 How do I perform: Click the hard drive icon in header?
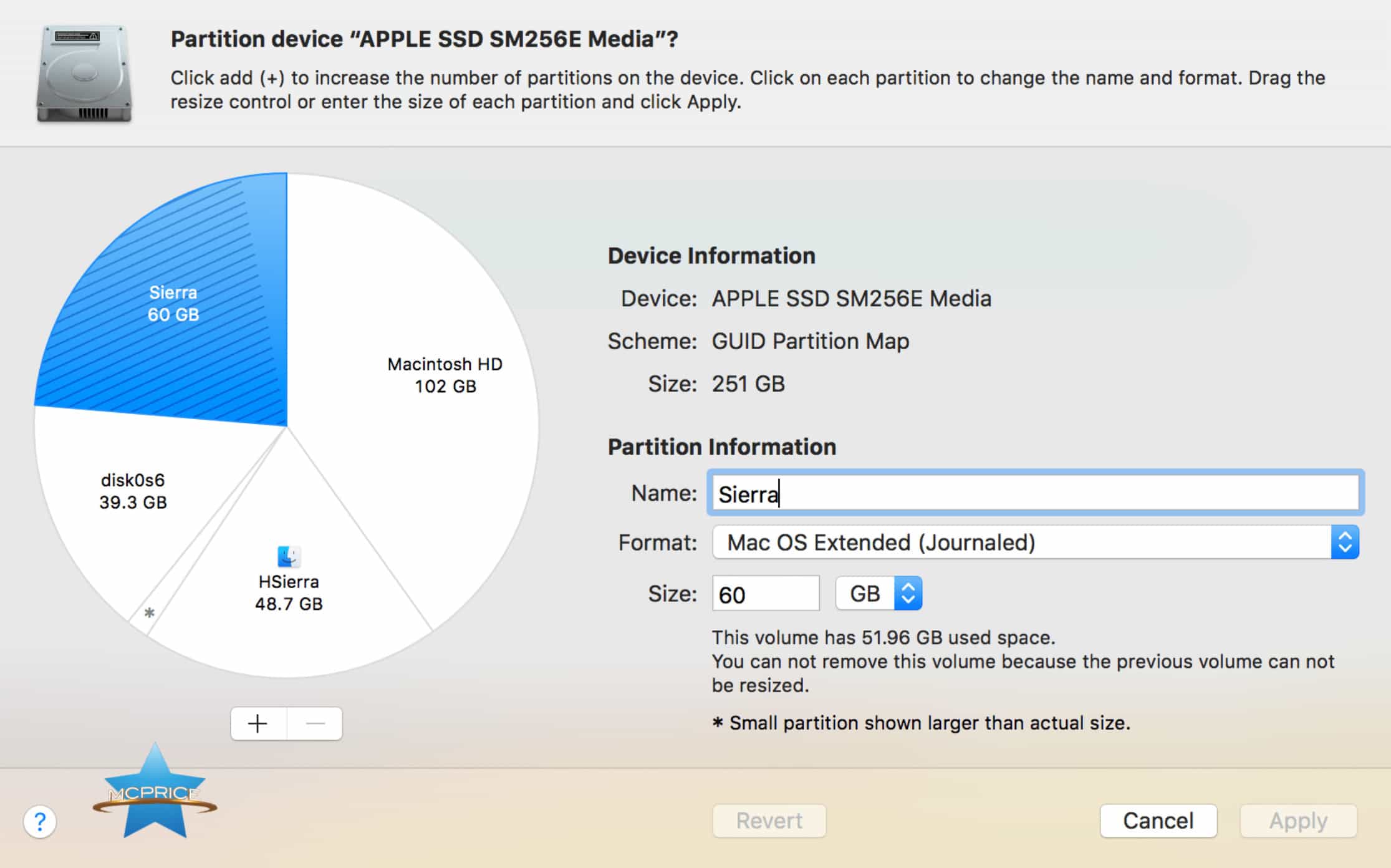click(x=84, y=74)
